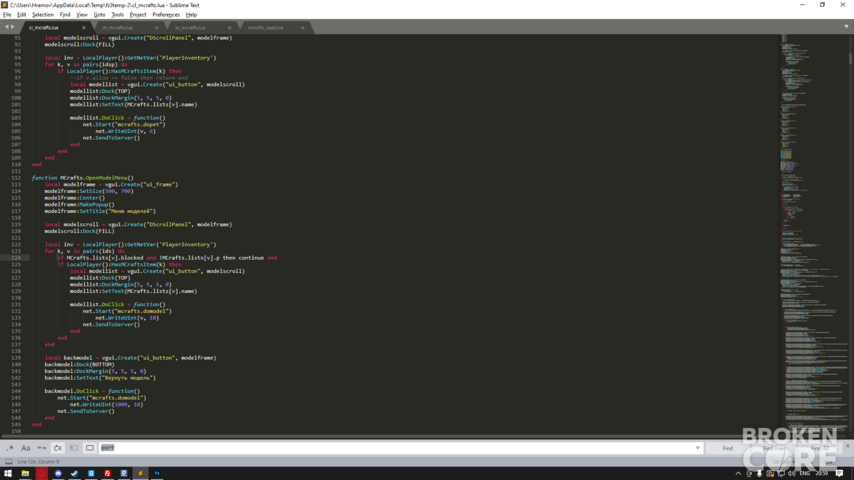Open File Explorer from taskbar
This screenshot has width=854, height=480.
pyautogui.click(x=25, y=473)
